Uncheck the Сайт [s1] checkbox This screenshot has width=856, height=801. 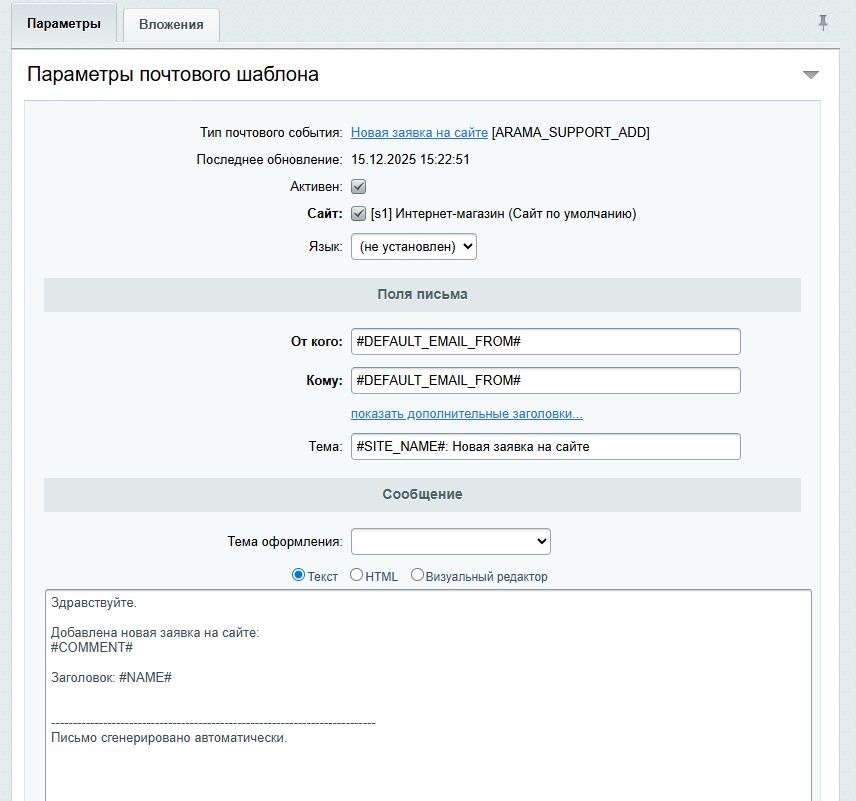pyautogui.click(x=359, y=213)
